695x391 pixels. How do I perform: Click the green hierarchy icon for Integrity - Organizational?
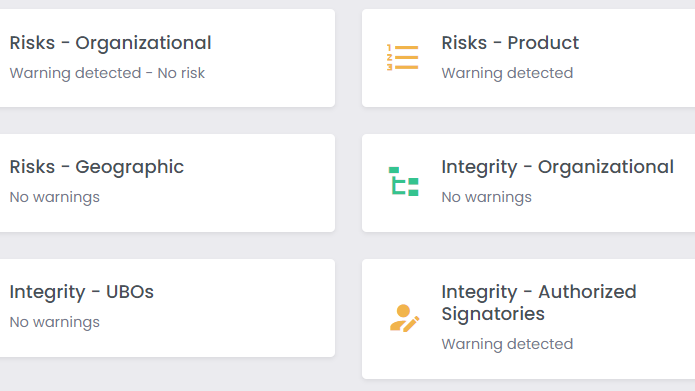tap(403, 181)
